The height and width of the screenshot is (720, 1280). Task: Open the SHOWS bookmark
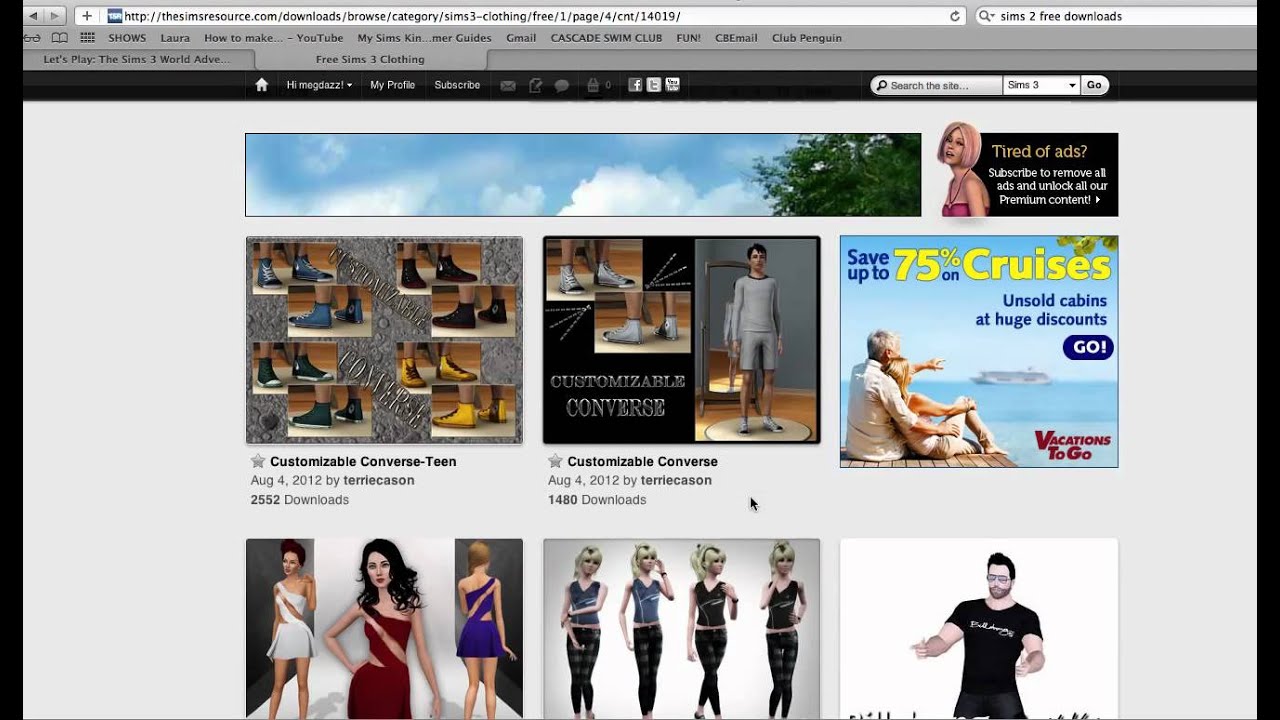[x=127, y=38]
